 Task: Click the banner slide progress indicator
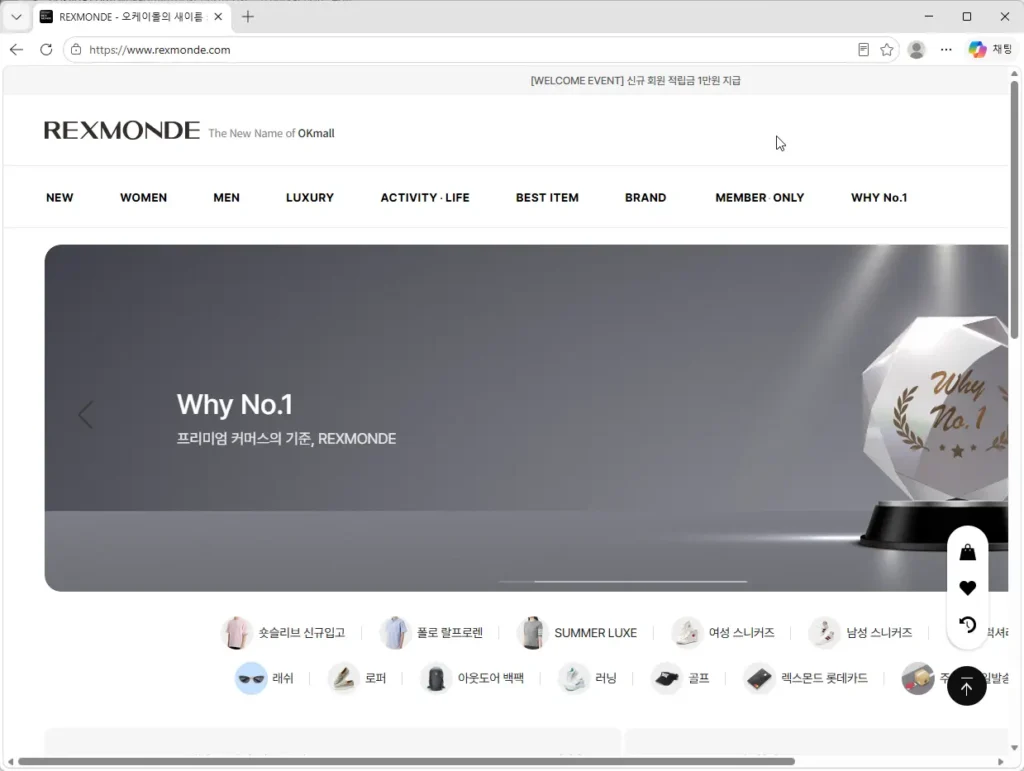(x=623, y=581)
